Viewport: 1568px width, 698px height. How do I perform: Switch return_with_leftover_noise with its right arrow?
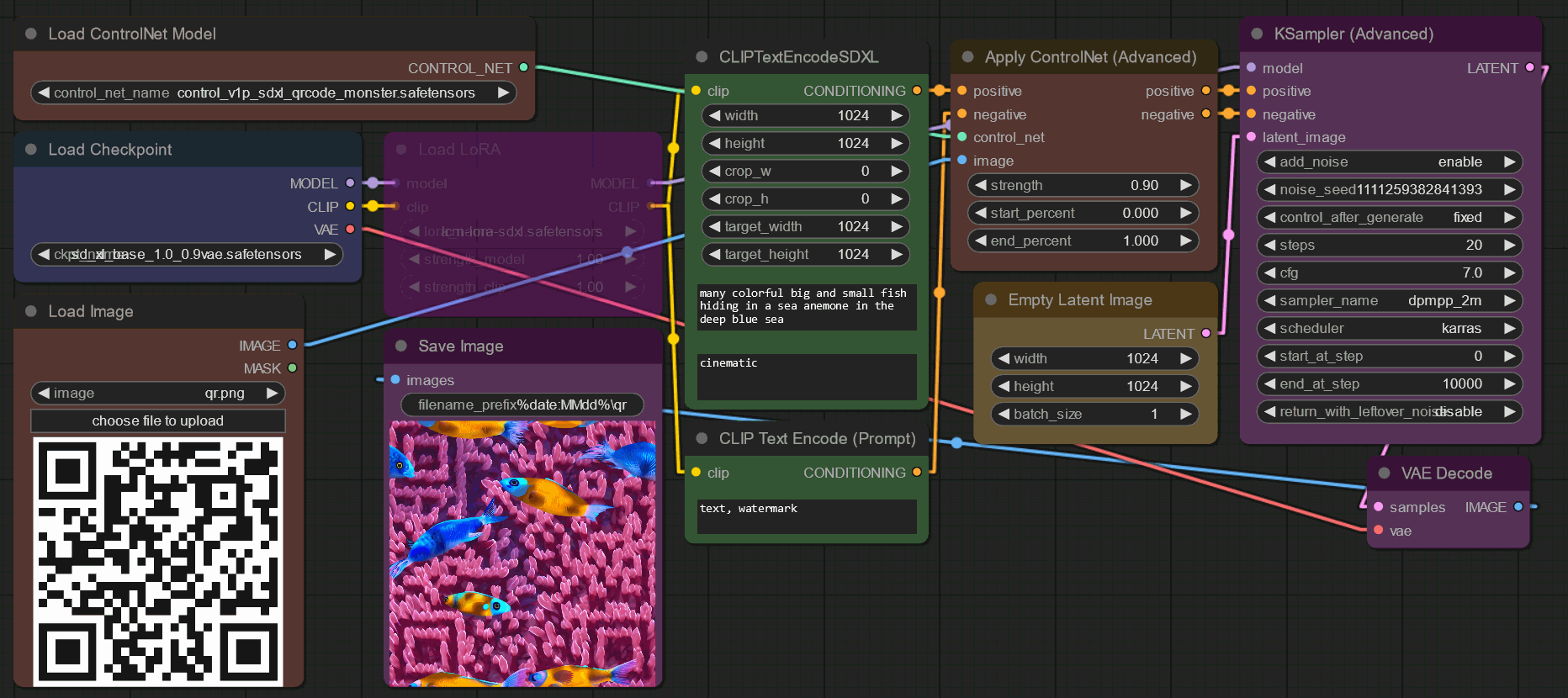click(1509, 411)
